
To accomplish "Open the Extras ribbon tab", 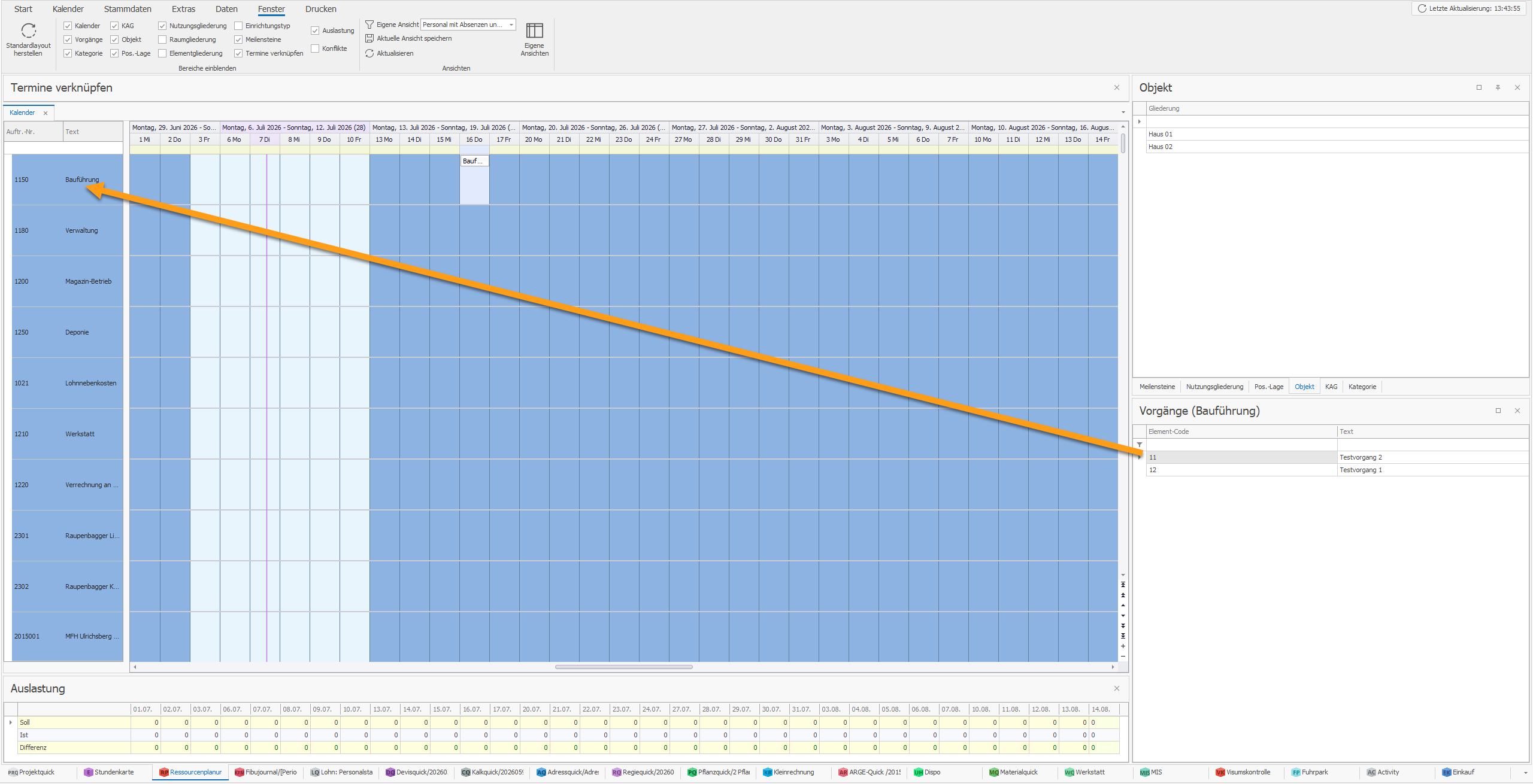I will click(x=183, y=9).
